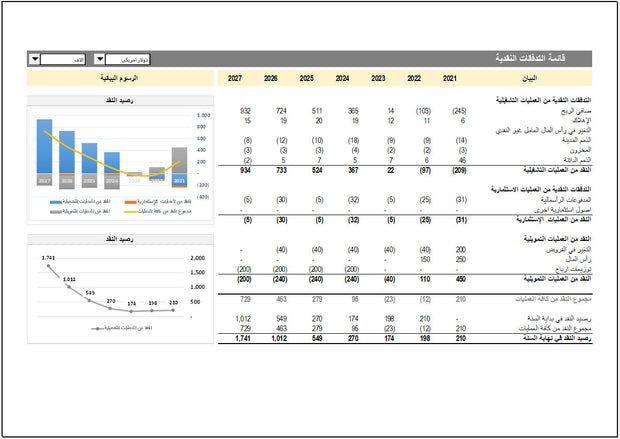The width and height of the screenshot is (620, 439).
Task: Click the 2021 gray bar in the chart
Action: pyautogui.click(x=179, y=160)
